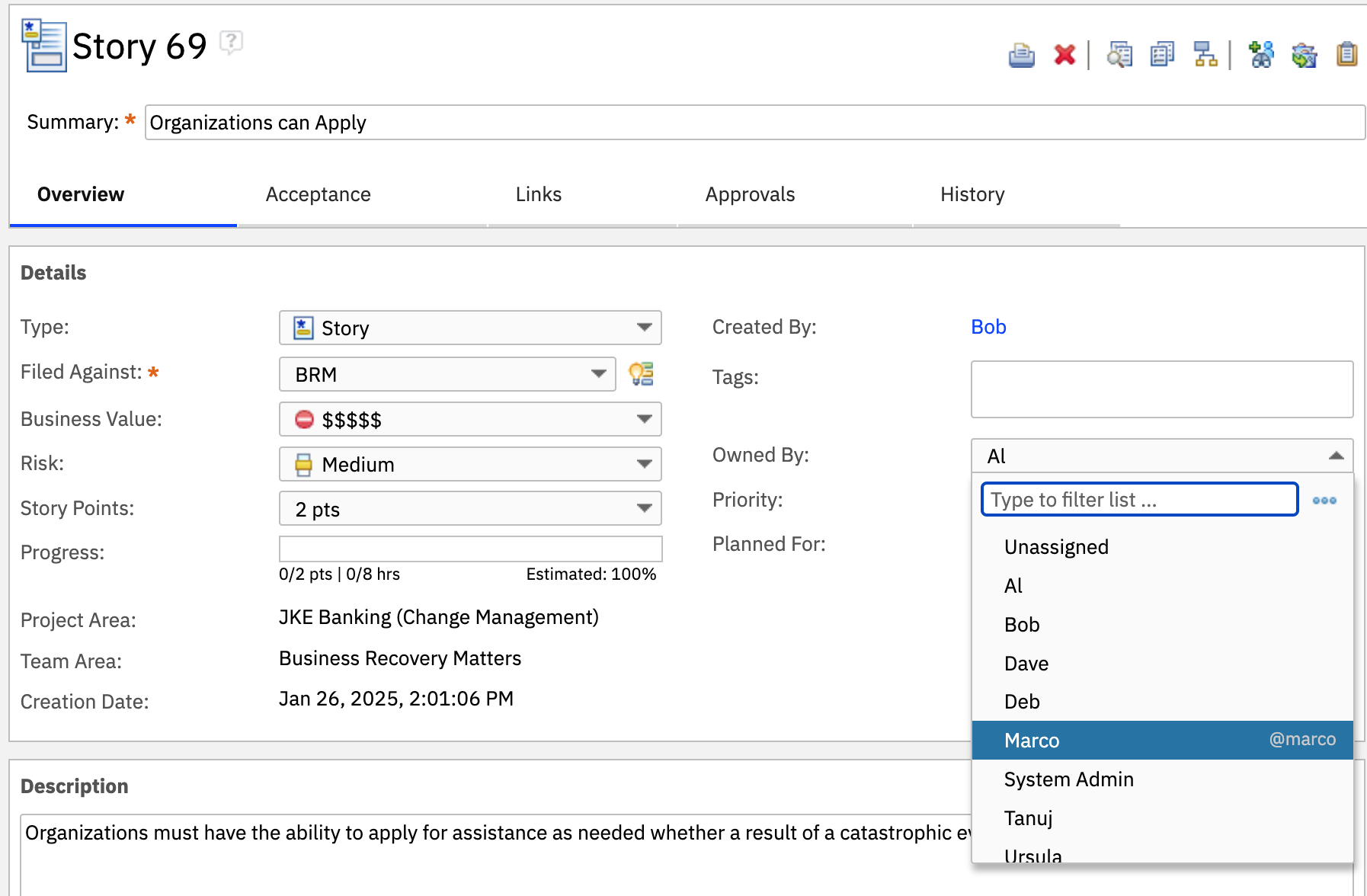Click into the Description text area
Screen dimensions: 1367x896
click(x=495, y=853)
